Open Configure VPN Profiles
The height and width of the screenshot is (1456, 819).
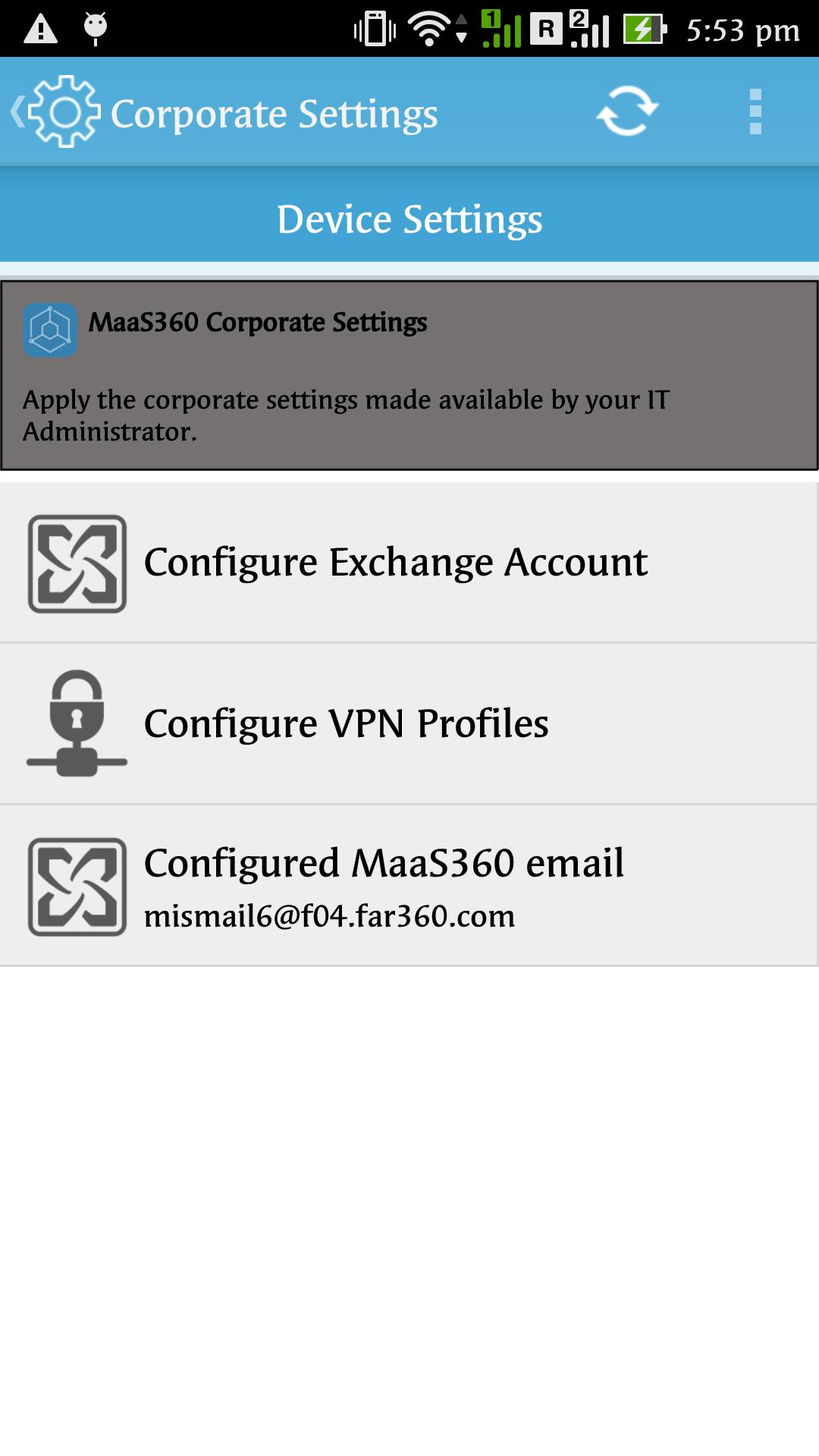(409, 723)
